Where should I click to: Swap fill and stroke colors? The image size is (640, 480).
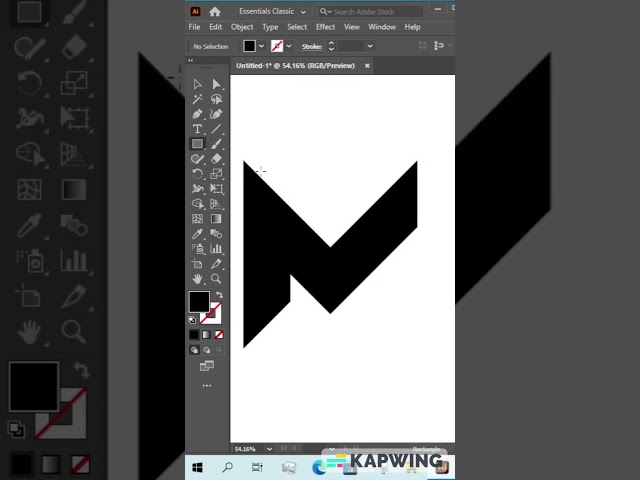tap(219, 294)
